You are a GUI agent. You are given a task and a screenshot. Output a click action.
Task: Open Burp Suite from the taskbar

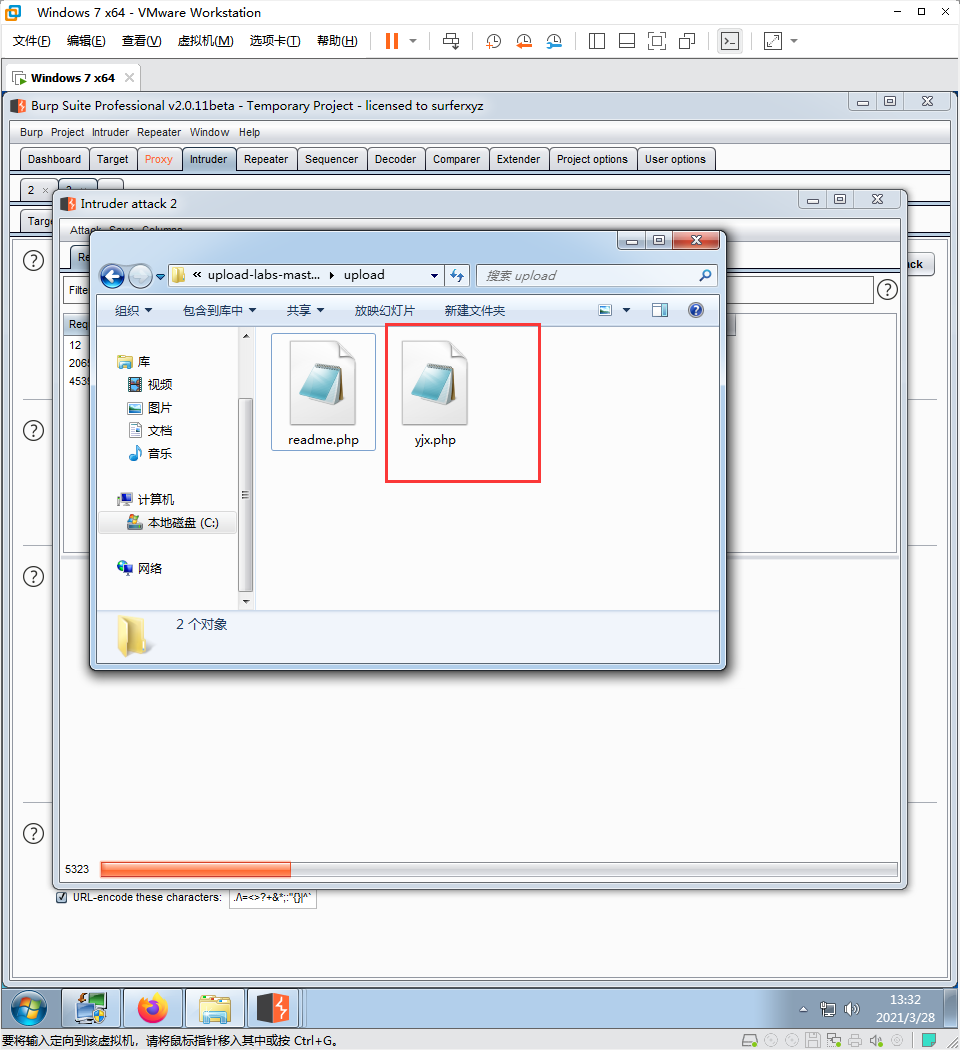pyautogui.click(x=272, y=1008)
